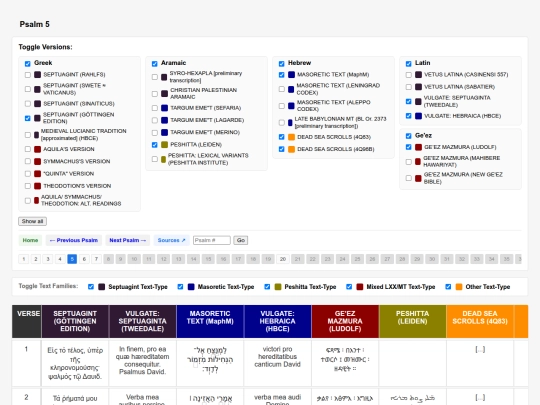Click red swatch beside Ge'ez Mazmura (Ludolf)

[x=418, y=147]
